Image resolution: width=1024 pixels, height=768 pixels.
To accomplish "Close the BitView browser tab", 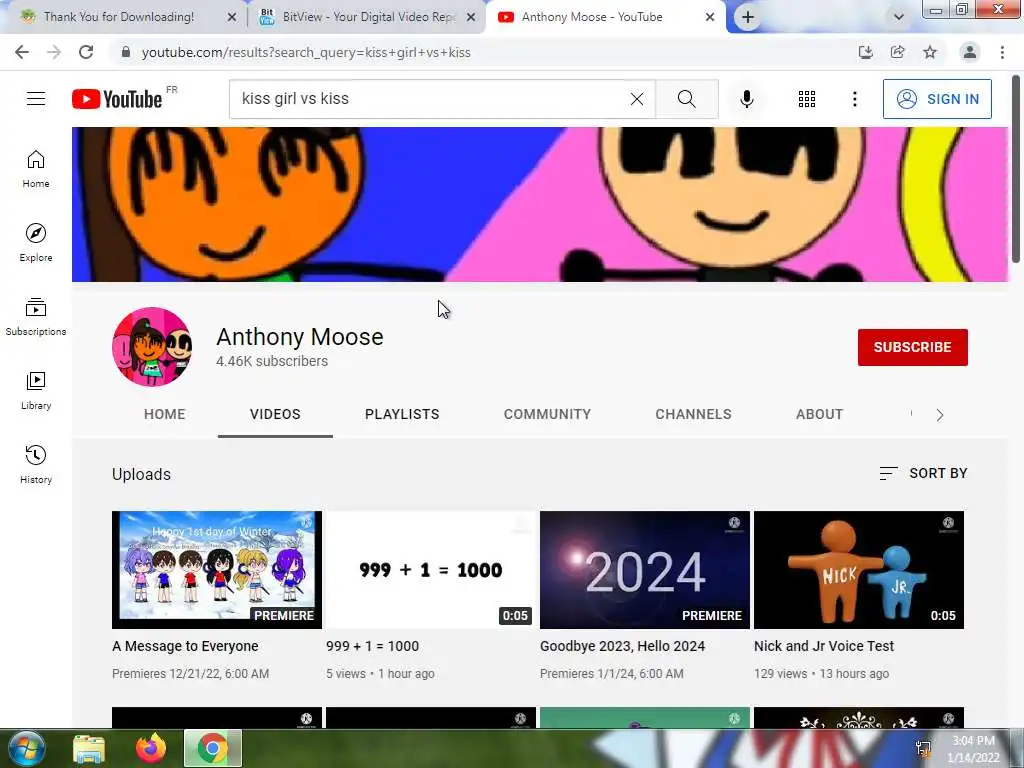I will 471,17.
